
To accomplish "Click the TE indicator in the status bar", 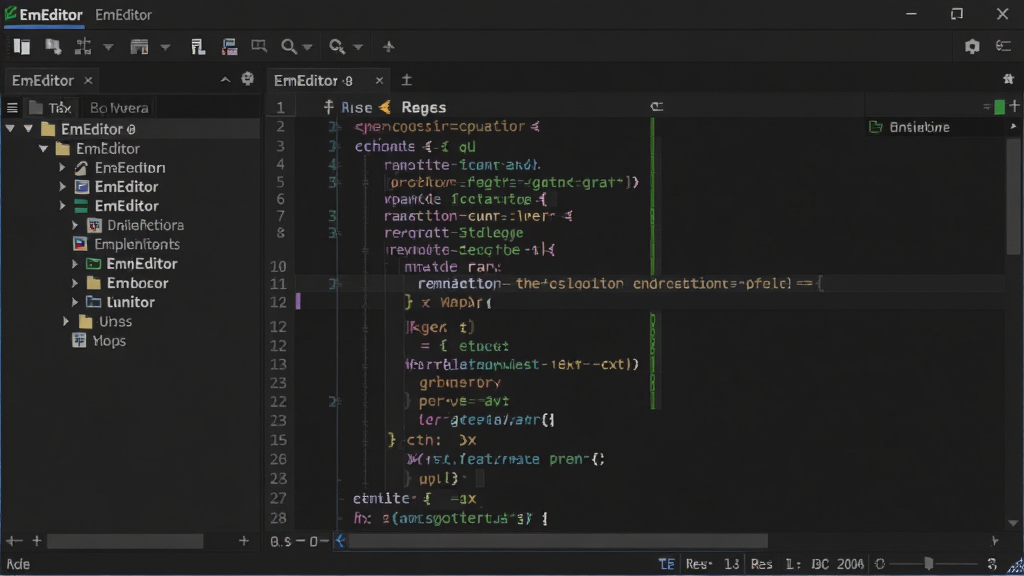I will (x=666, y=564).
